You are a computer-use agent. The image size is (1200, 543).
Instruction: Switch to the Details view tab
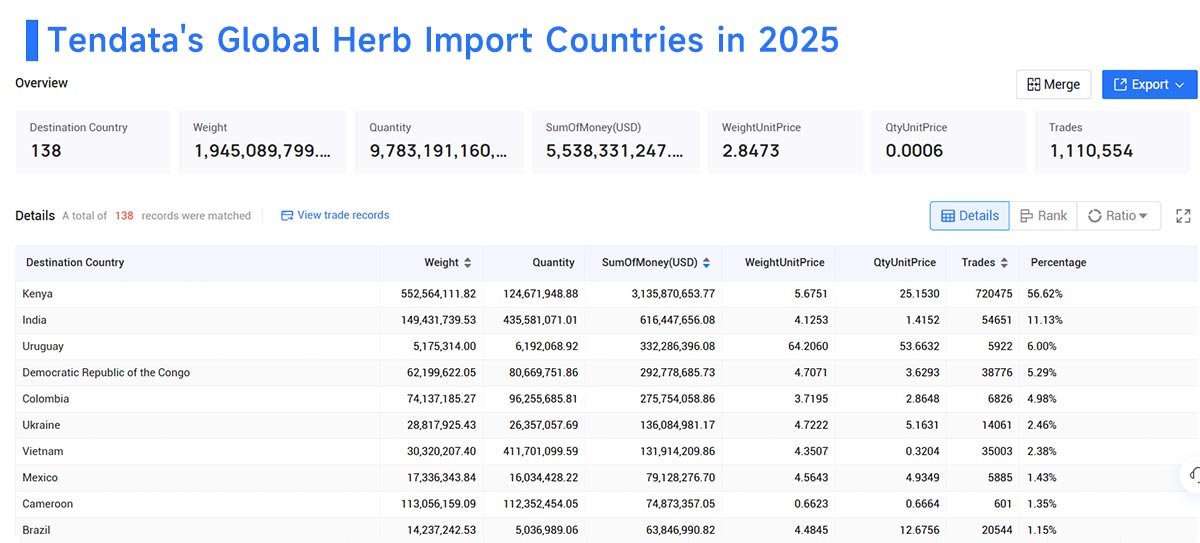[x=969, y=215]
